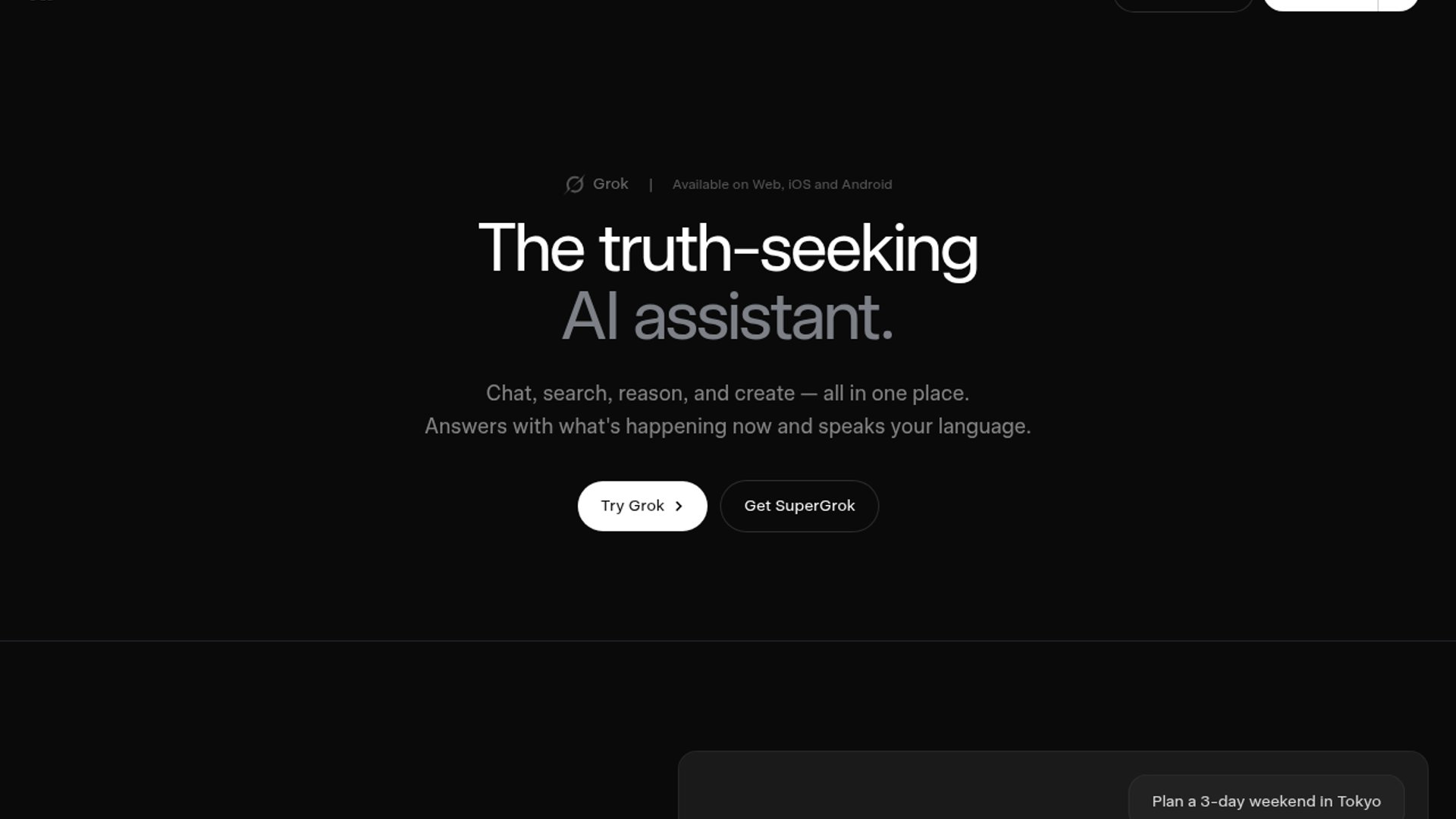Select the Get SuperGrok button
This screenshot has height=819, width=1456.
coord(799,506)
